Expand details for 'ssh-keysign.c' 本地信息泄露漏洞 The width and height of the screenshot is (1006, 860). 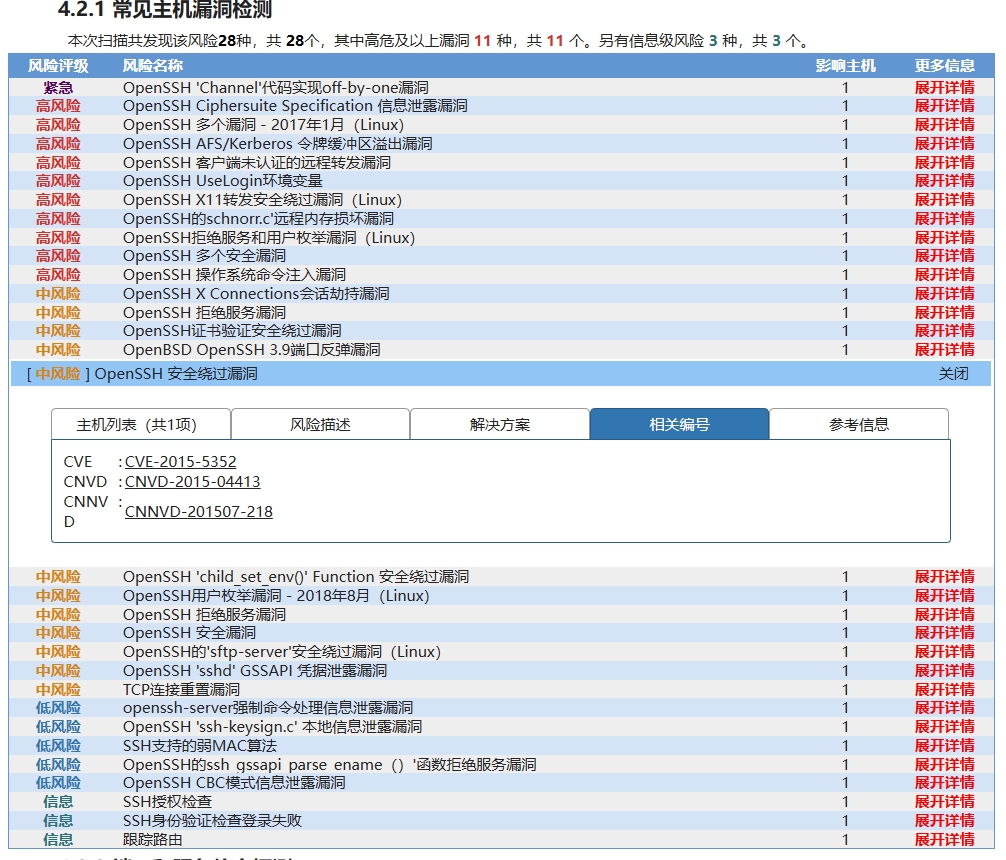(944, 727)
